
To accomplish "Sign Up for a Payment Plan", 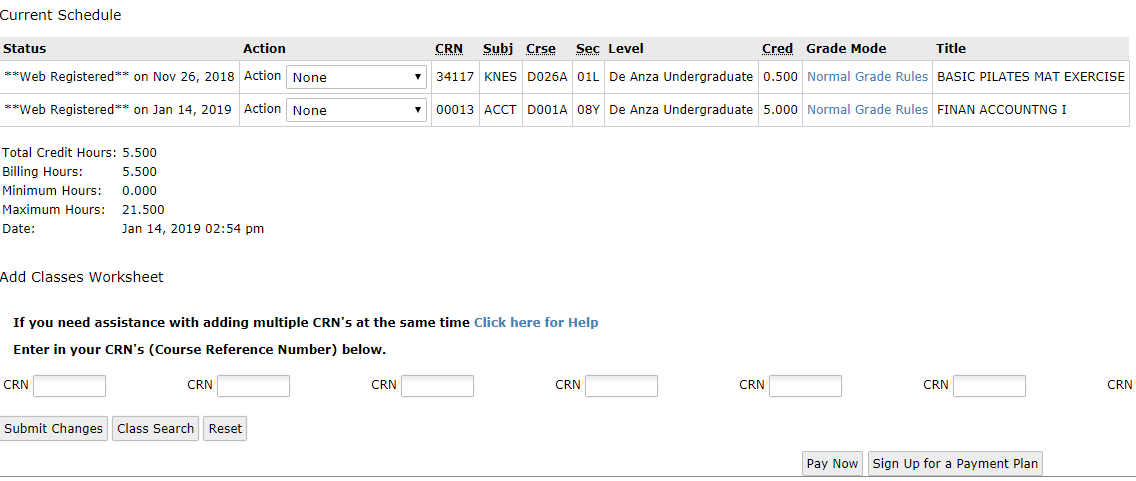I will point(955,463).
